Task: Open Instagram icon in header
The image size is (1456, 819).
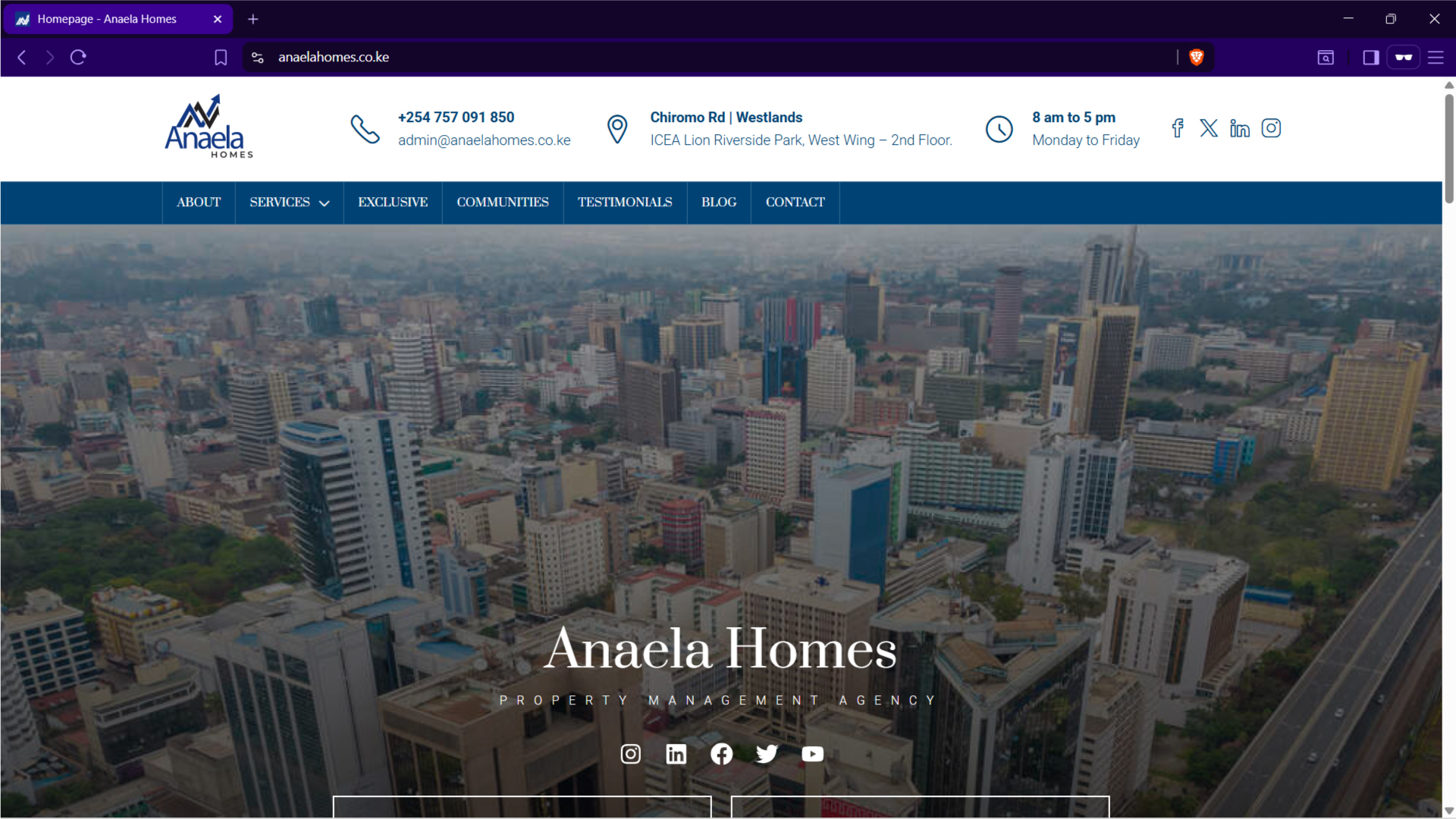Action: [x=1271, y=128]
